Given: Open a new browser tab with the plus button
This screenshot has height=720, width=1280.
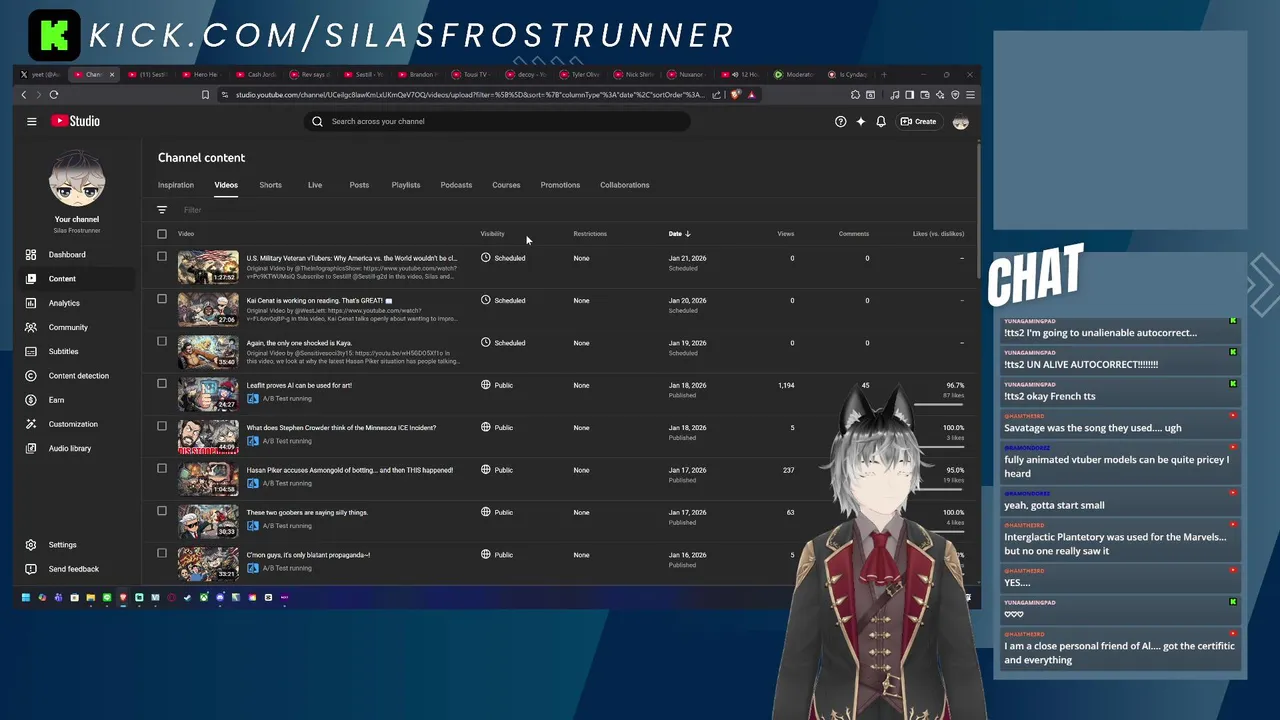Looking at the screenshot, I should pos(884,74).
